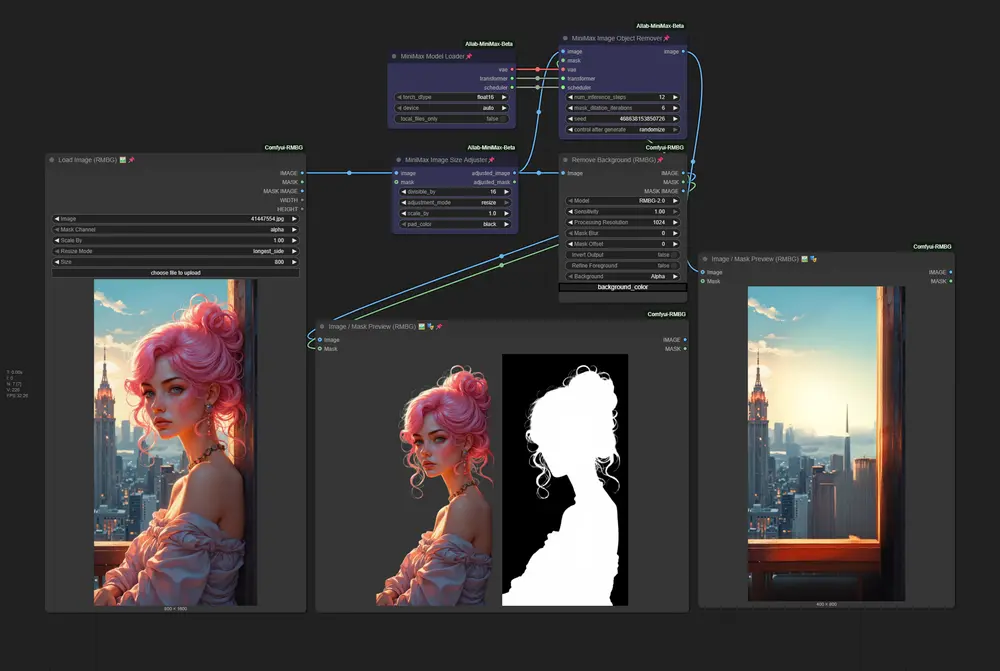Click the AIlab-MiniMax-Beta badge above Model Loader
The image size is (1000, 671).
[490, 44]
